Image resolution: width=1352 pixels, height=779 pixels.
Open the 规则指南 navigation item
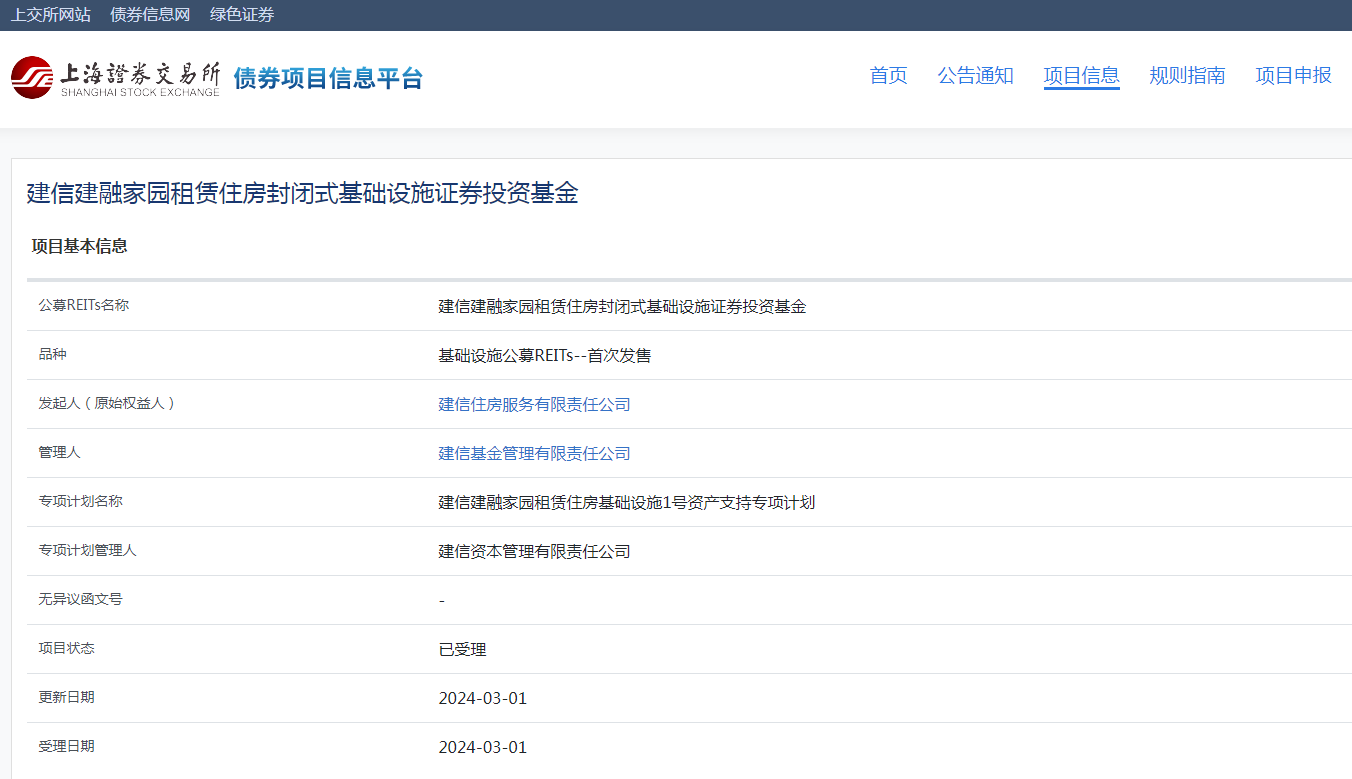click(1187, 76)
